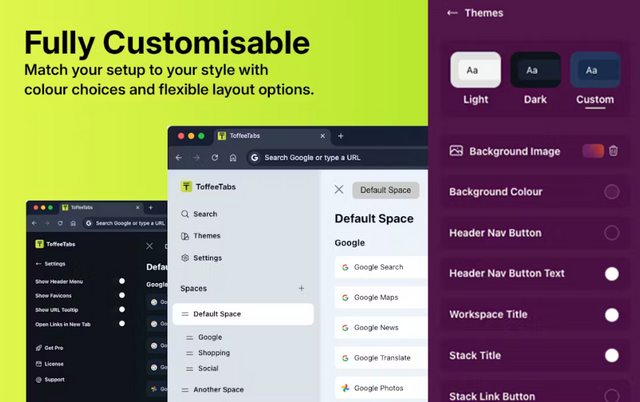Open the Google Search link
Screen dimensions: 640x402
click(x=381, y=267)
